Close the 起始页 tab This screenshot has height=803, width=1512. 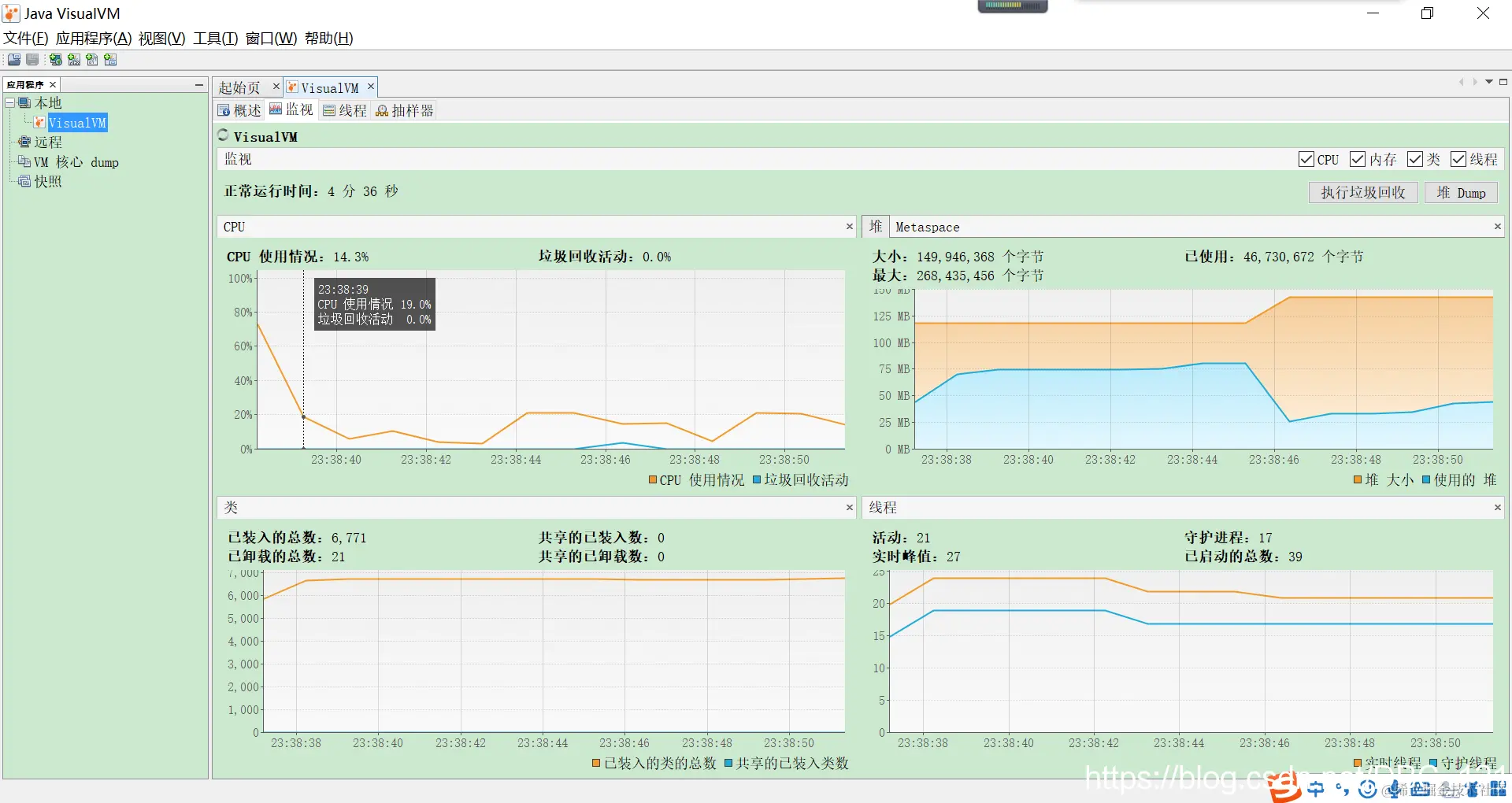point(276,87)
